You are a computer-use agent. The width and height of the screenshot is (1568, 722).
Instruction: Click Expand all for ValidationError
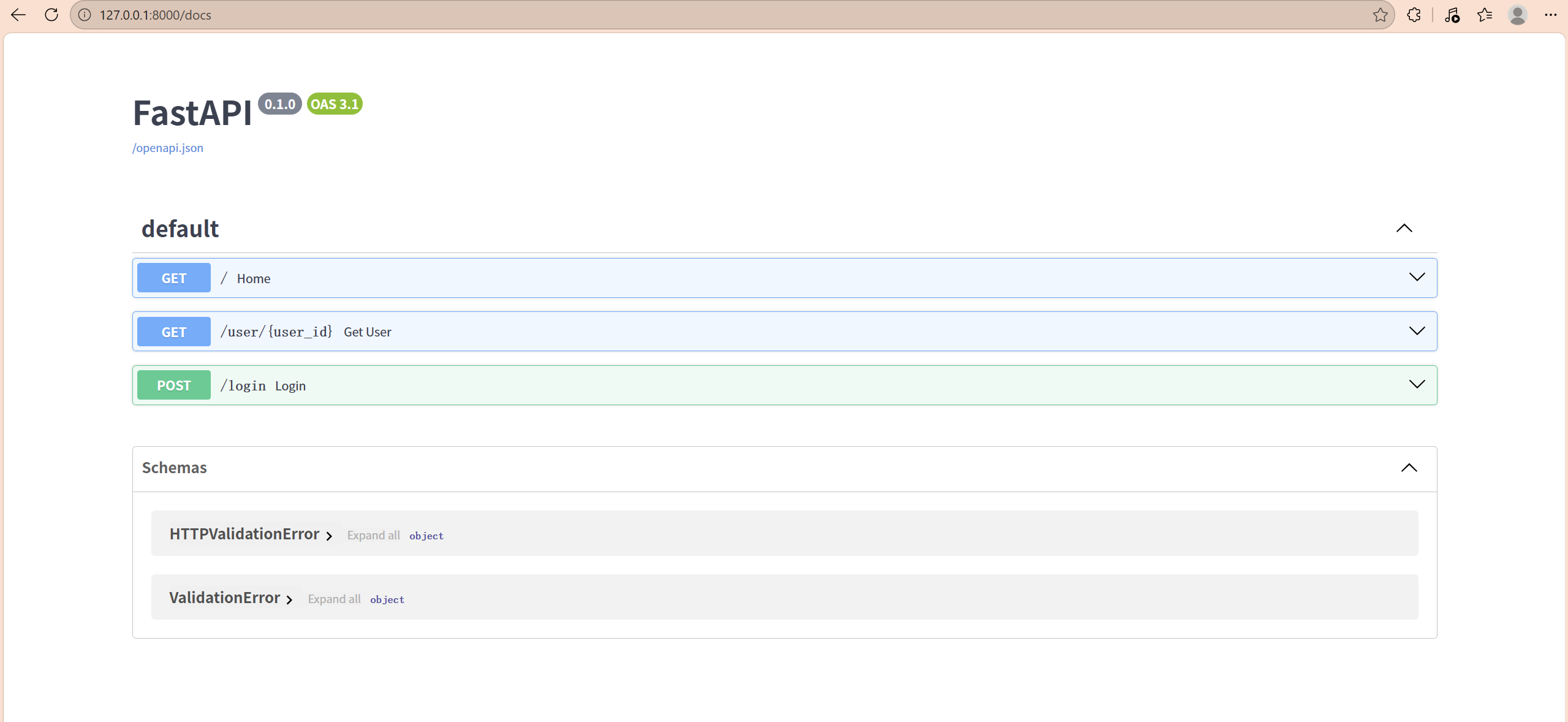(334, 599)
